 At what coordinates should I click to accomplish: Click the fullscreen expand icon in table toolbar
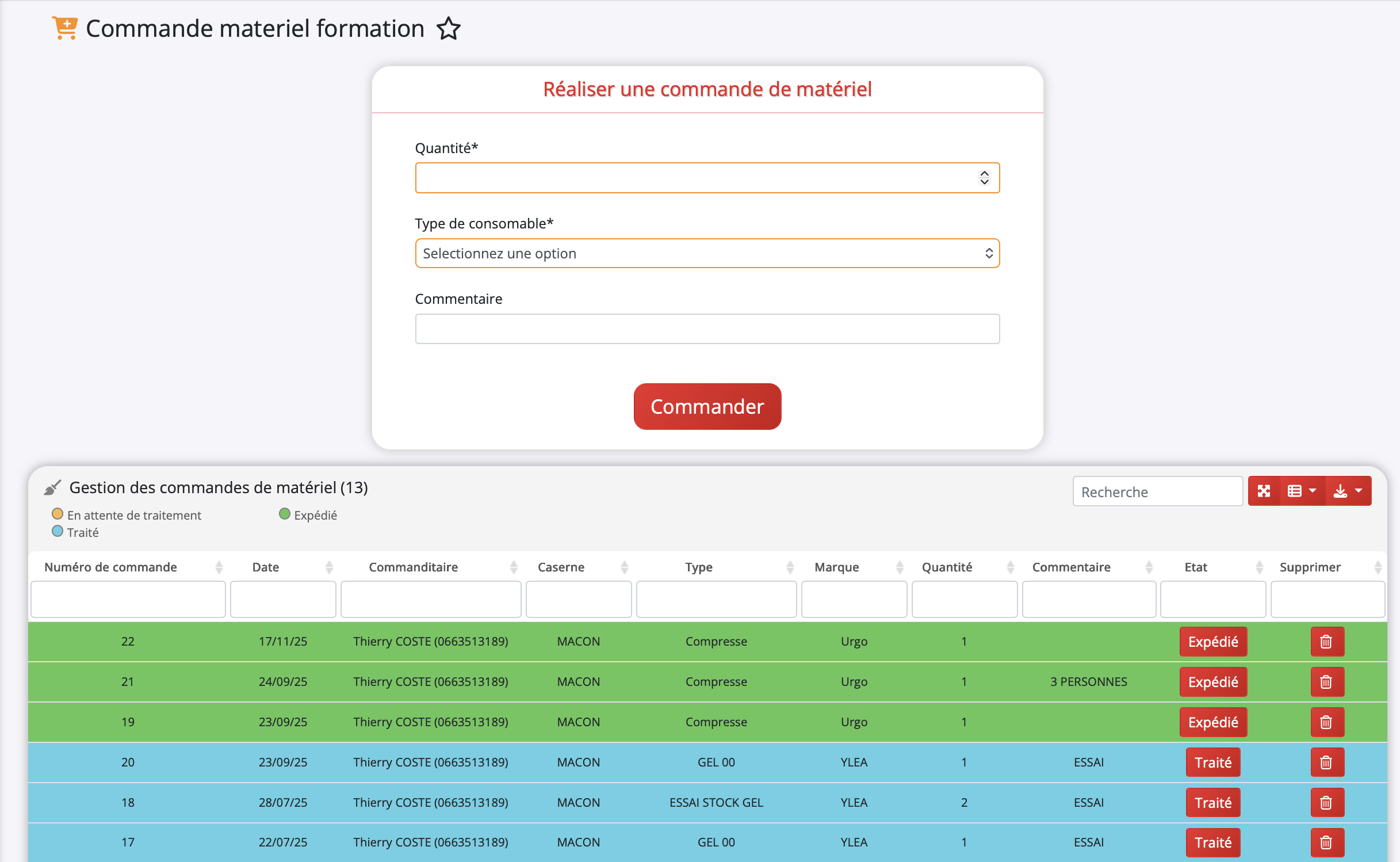tap(1264, 491)
